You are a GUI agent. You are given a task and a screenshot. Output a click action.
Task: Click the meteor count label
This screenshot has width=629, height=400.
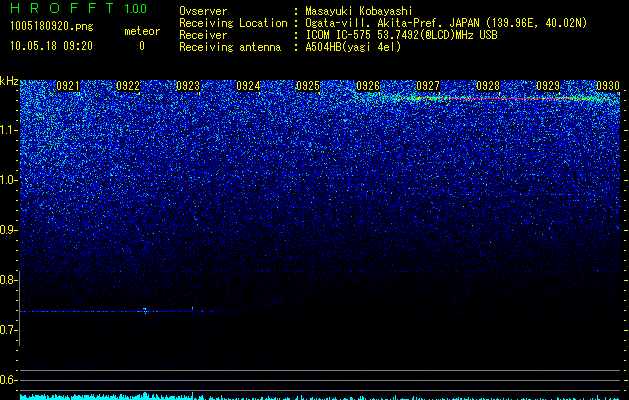click(x=142, y=31)
